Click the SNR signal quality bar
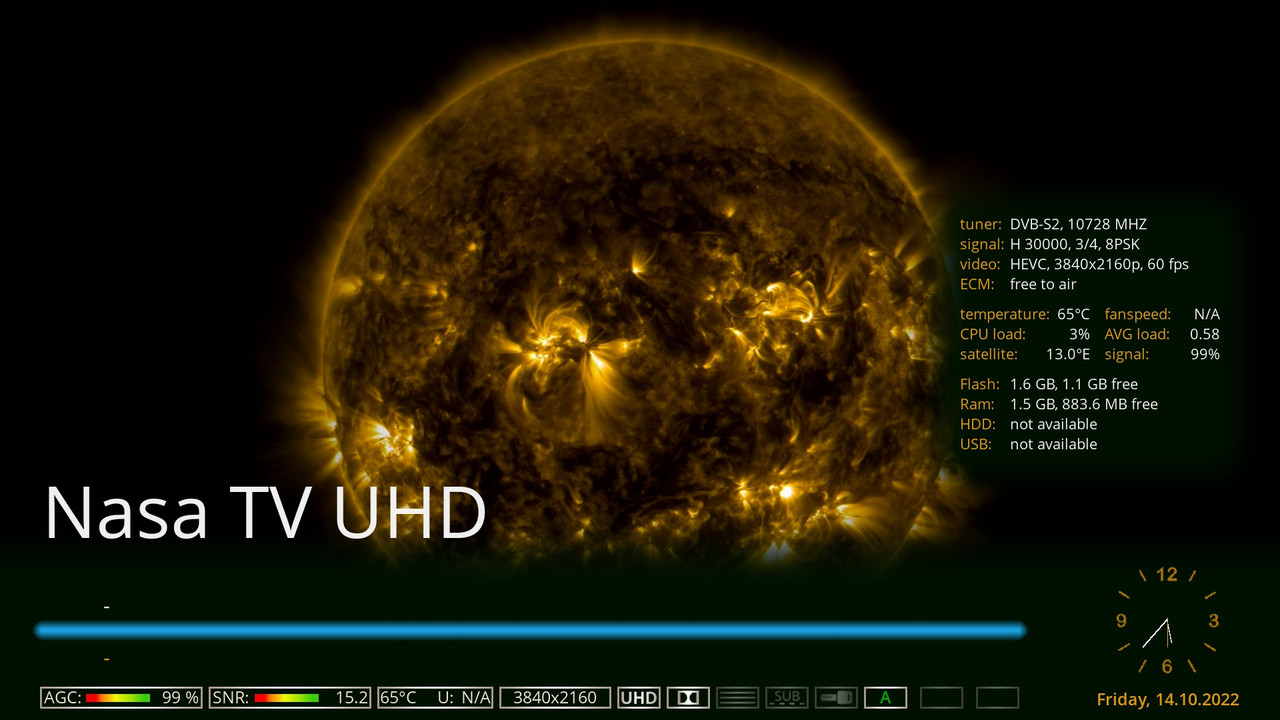 point(287,698)
